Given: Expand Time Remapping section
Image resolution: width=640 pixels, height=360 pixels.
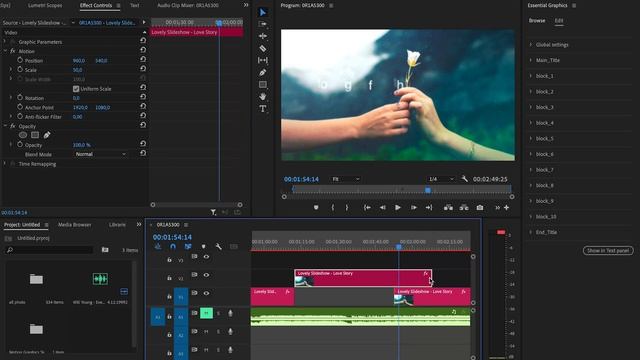Looking at the screenshot, I should 5,164.
